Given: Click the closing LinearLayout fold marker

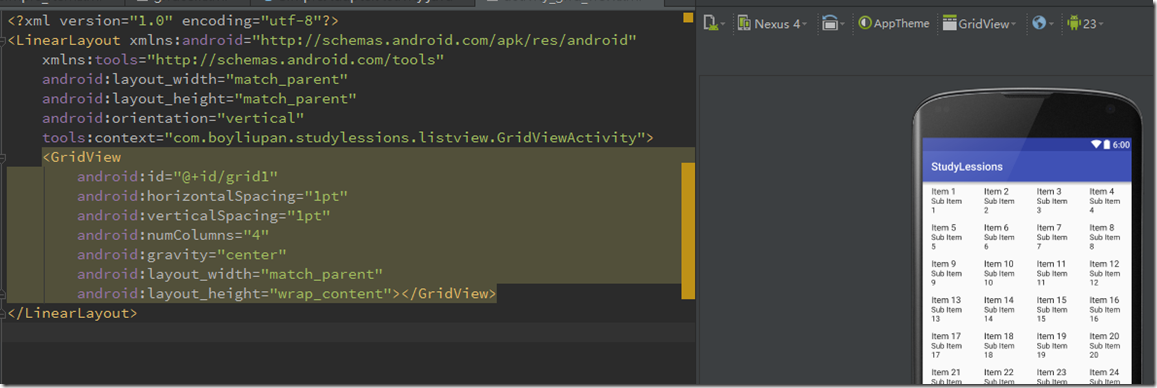Looking at the screenshot, I should point(3,313).
